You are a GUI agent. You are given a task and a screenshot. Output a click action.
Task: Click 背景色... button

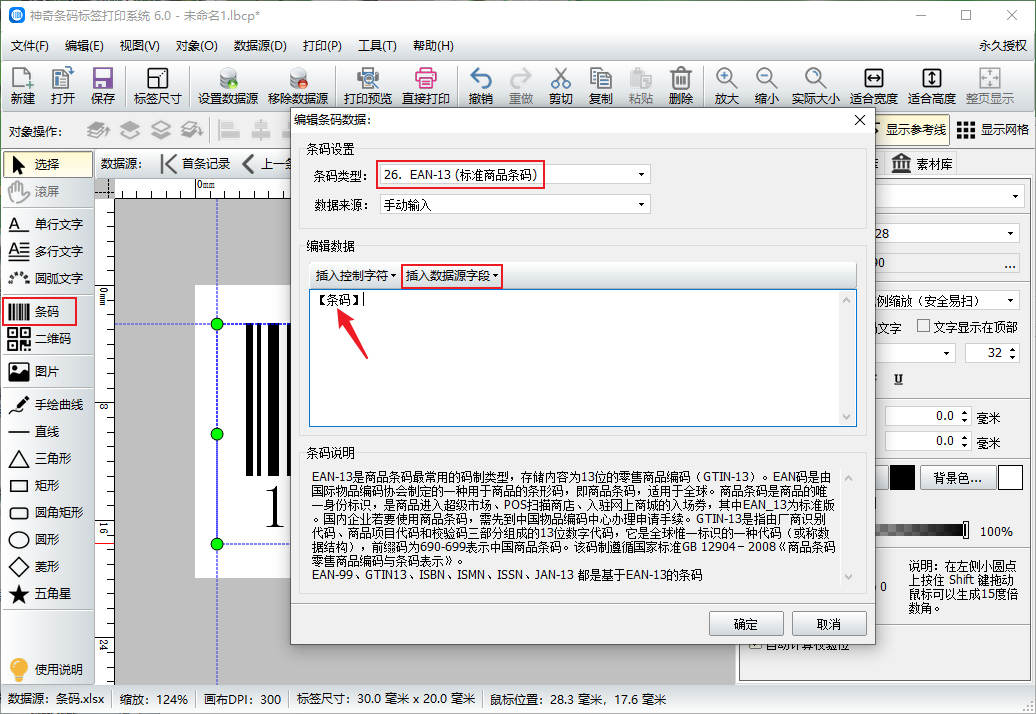[x=957, y=478]
